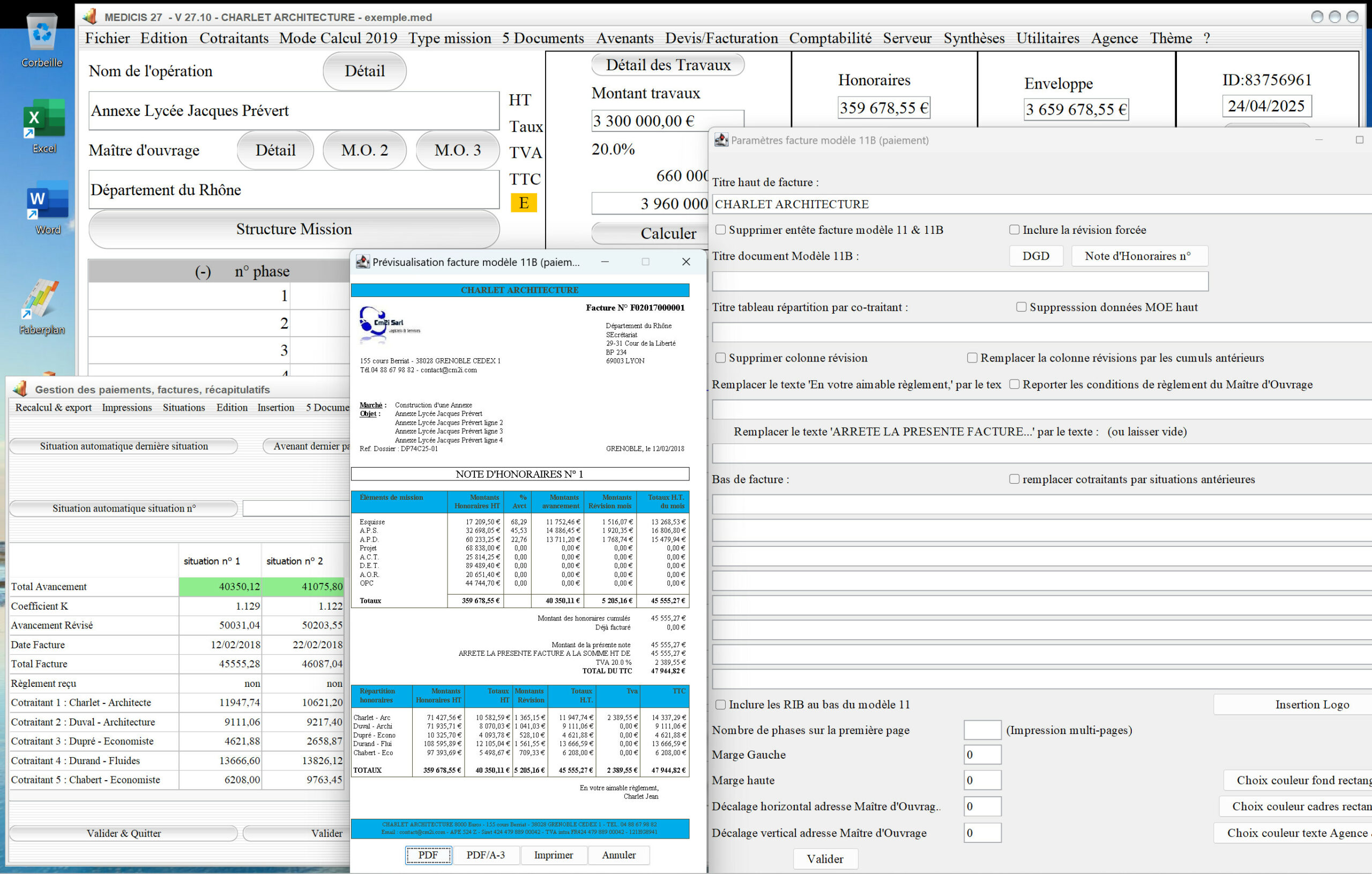Check Reporter les conditions de règlement
The image size is (1372, 874).
click(1014, 384)
